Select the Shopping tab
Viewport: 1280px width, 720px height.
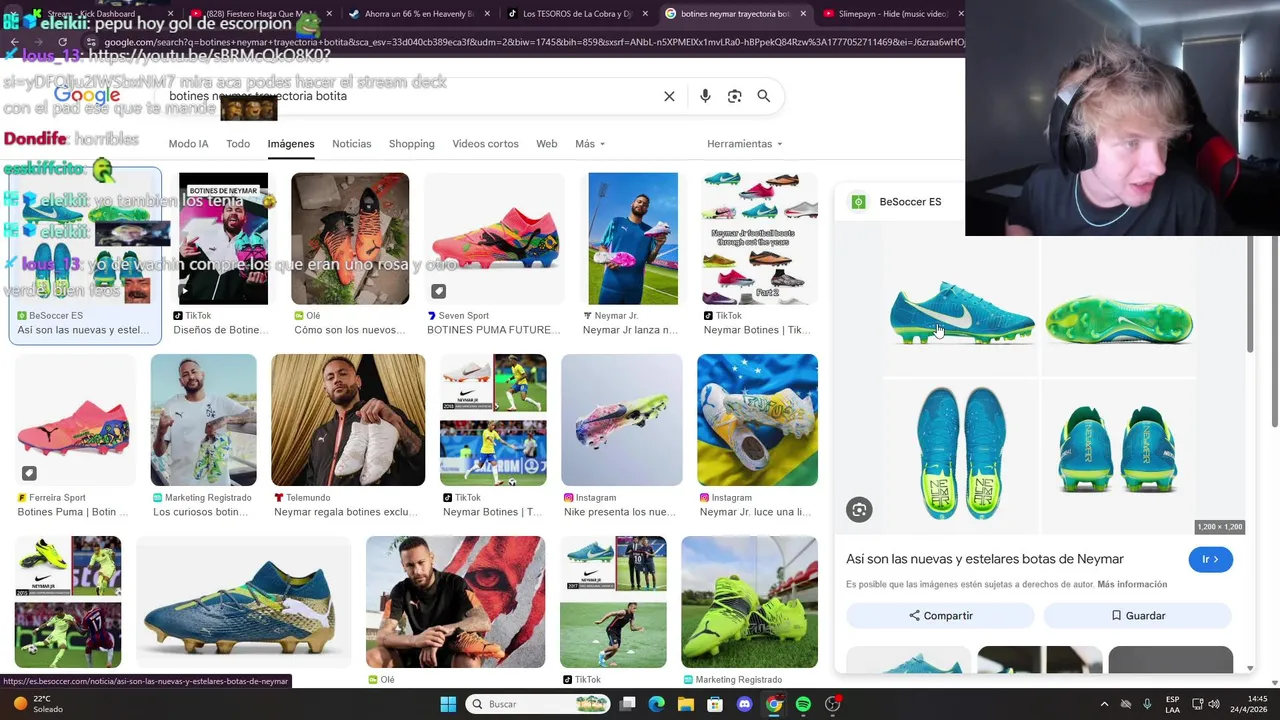[x=411, y=144]
